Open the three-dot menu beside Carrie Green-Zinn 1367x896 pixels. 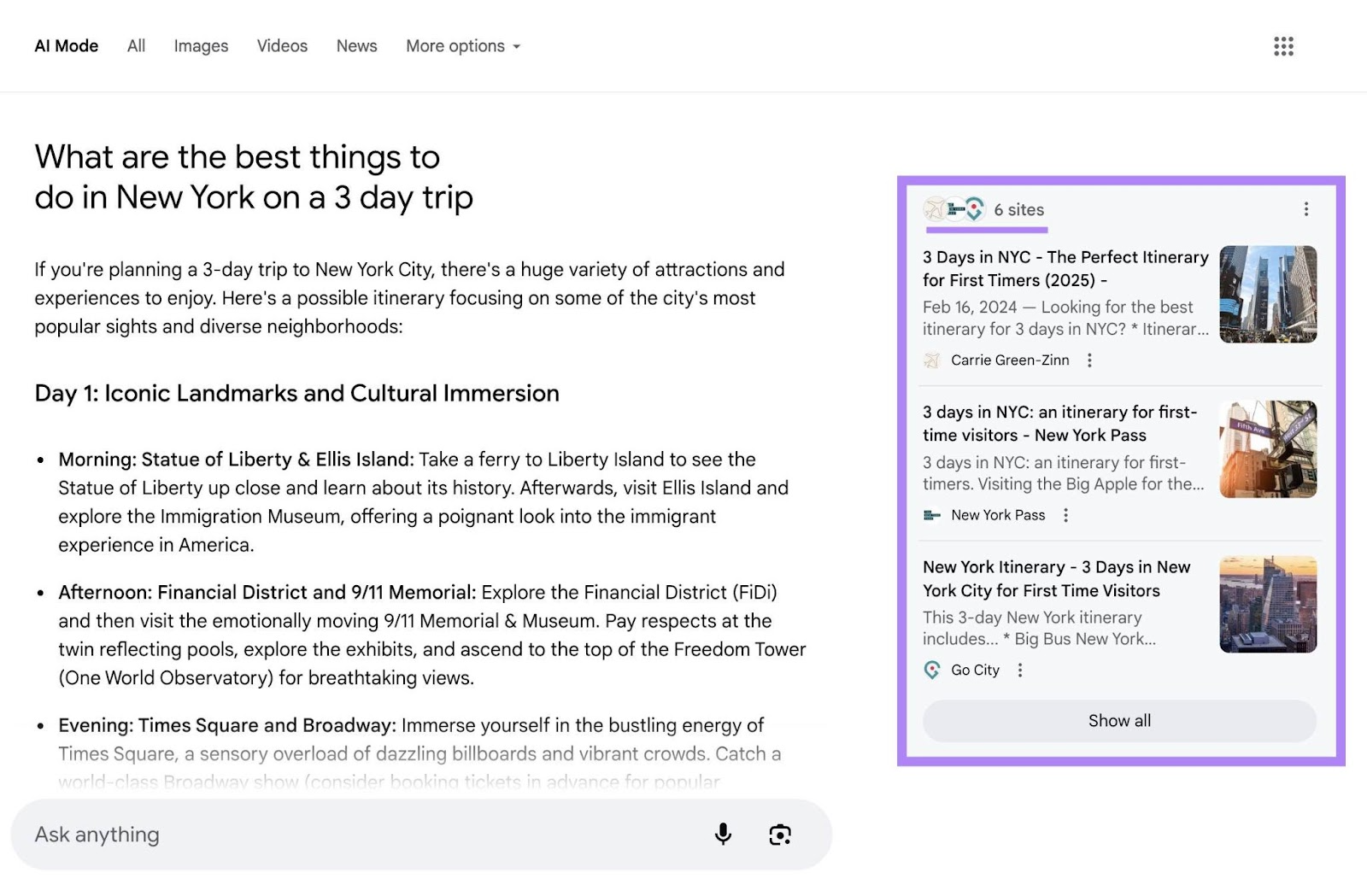pos(1090,360)
